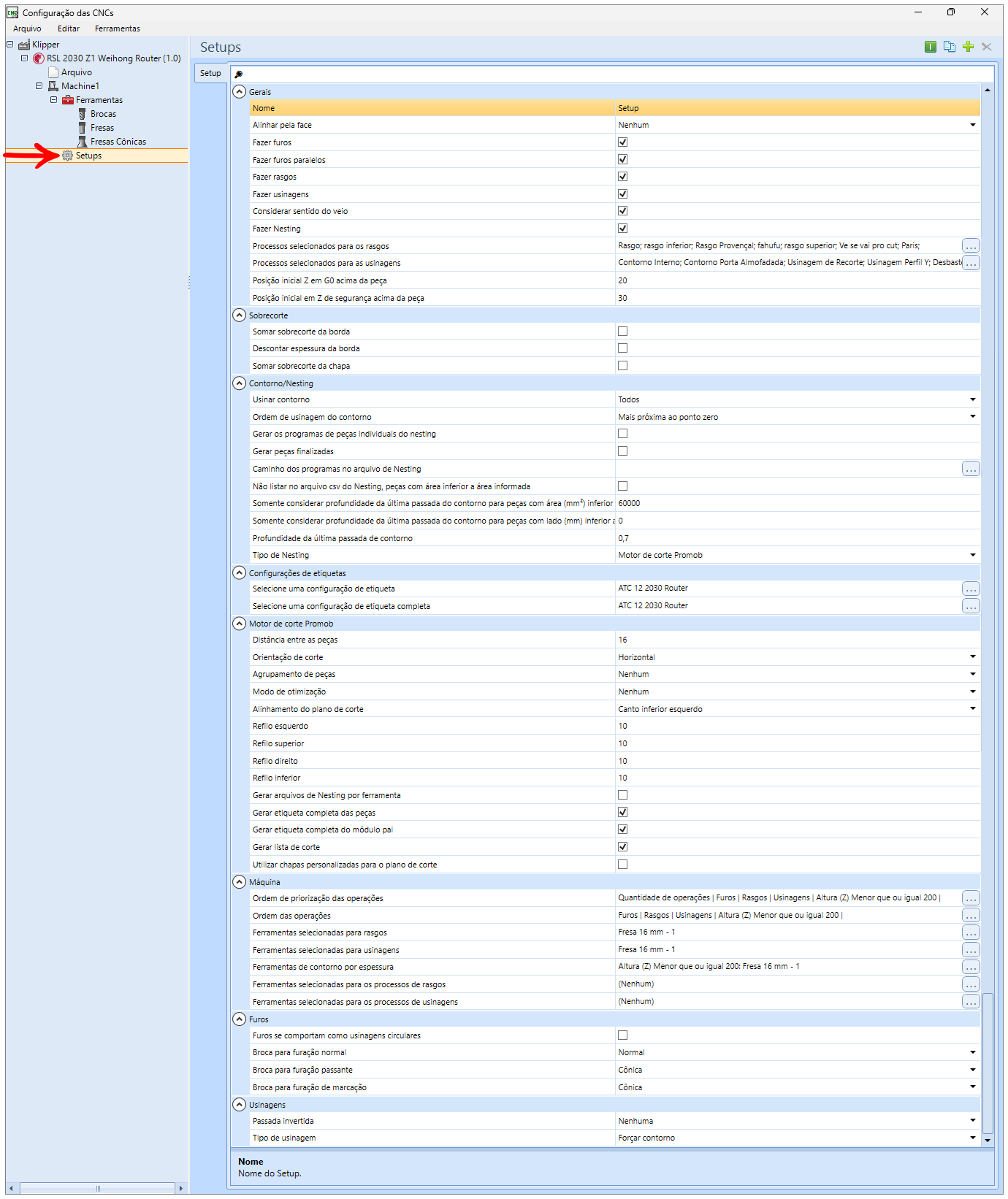
Task: Open the Alinhar pela face dropdown
Action: (972, 125)
